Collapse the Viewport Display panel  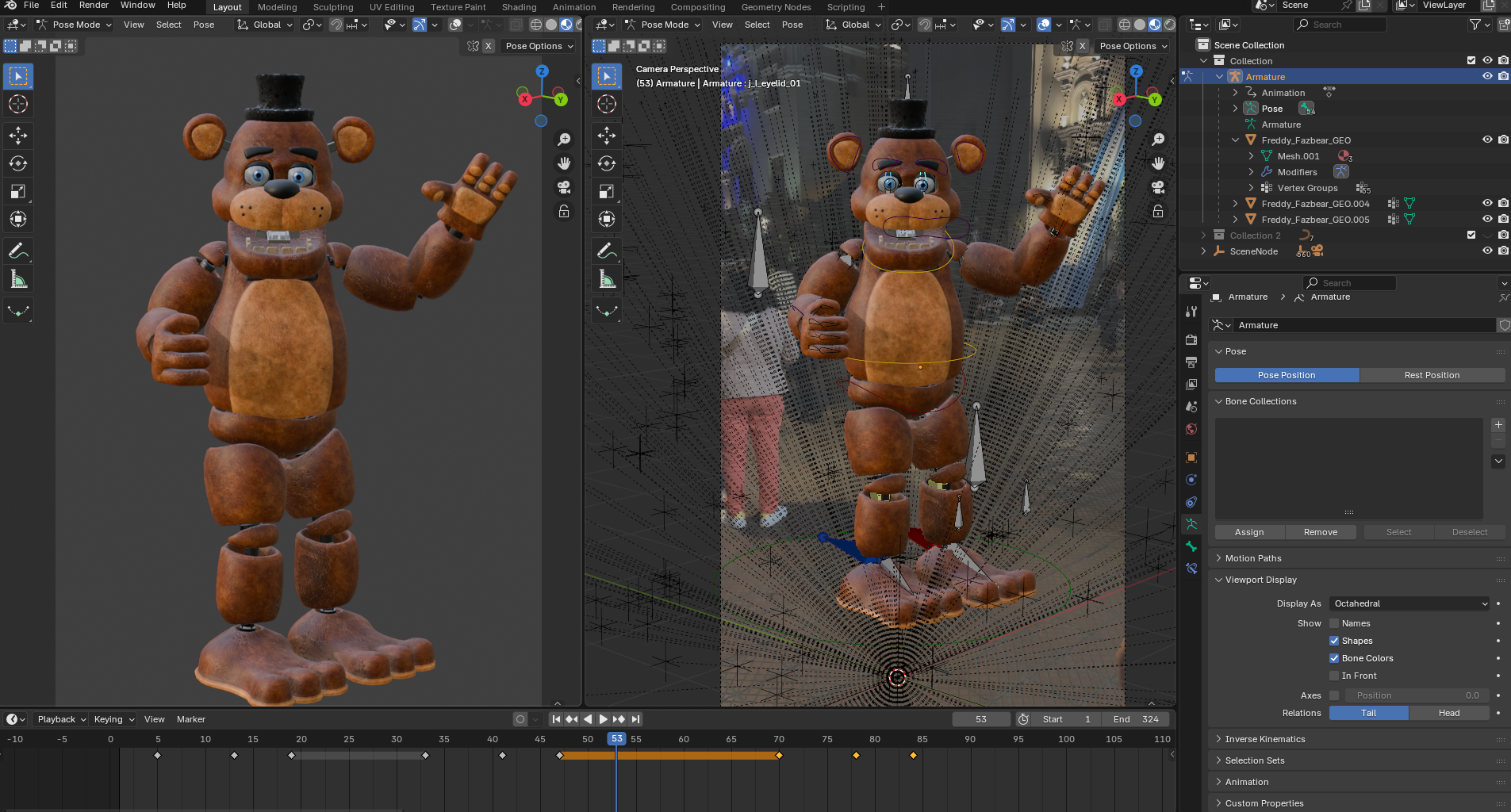tap(1260, 580)
